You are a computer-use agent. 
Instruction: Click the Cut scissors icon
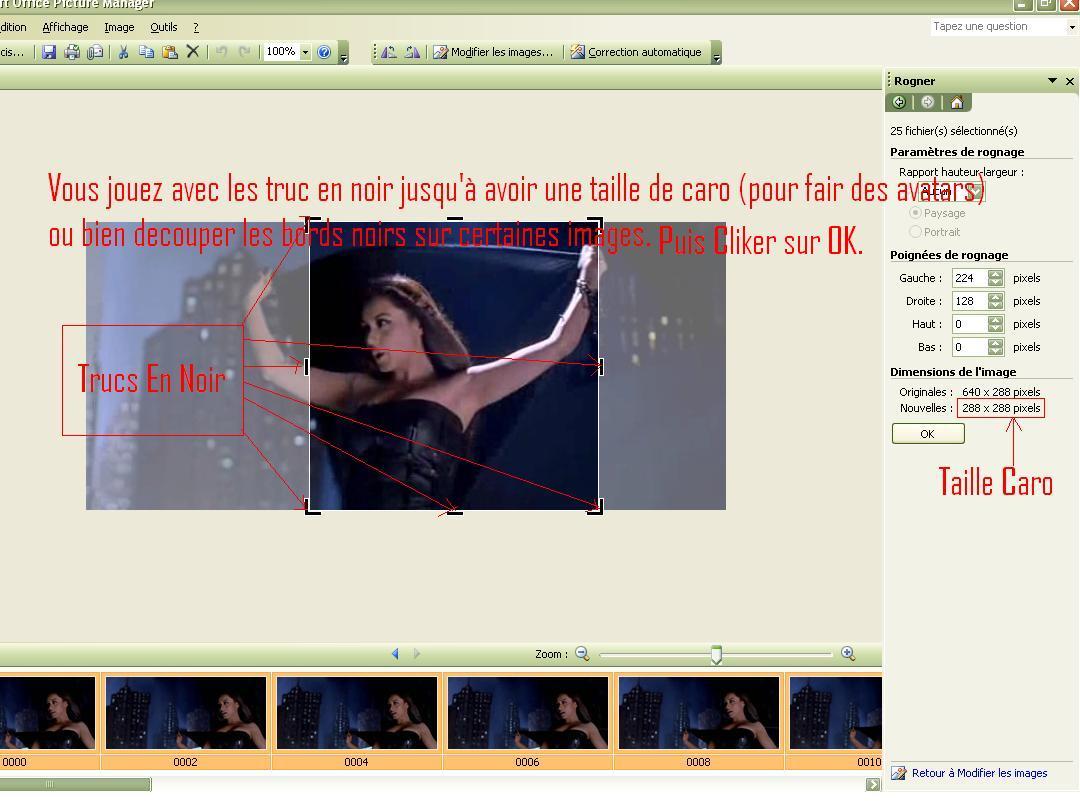(123, 52)
